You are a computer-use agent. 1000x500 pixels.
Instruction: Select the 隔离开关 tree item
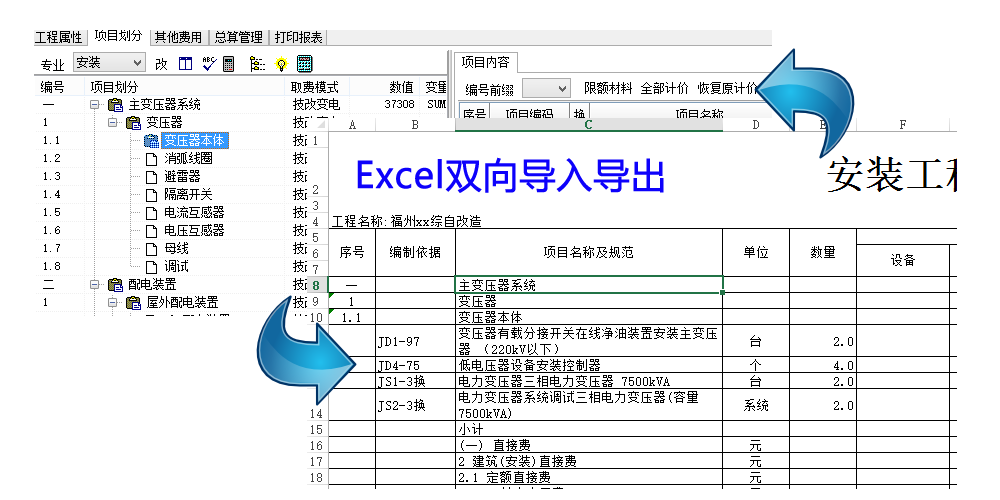pyautogui.click(x=188, y=195)
